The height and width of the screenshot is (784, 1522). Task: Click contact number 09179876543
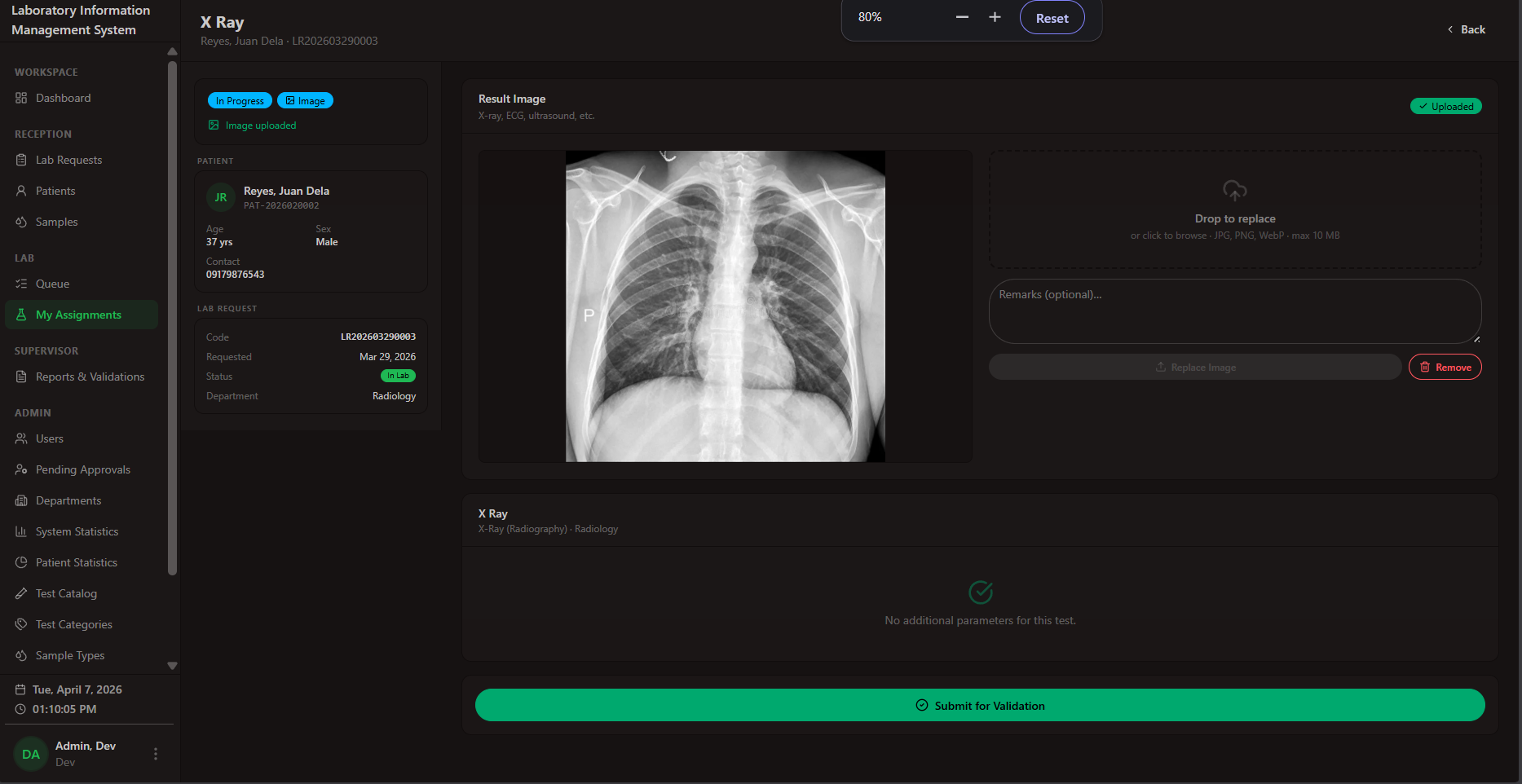[x=235, y=275]
